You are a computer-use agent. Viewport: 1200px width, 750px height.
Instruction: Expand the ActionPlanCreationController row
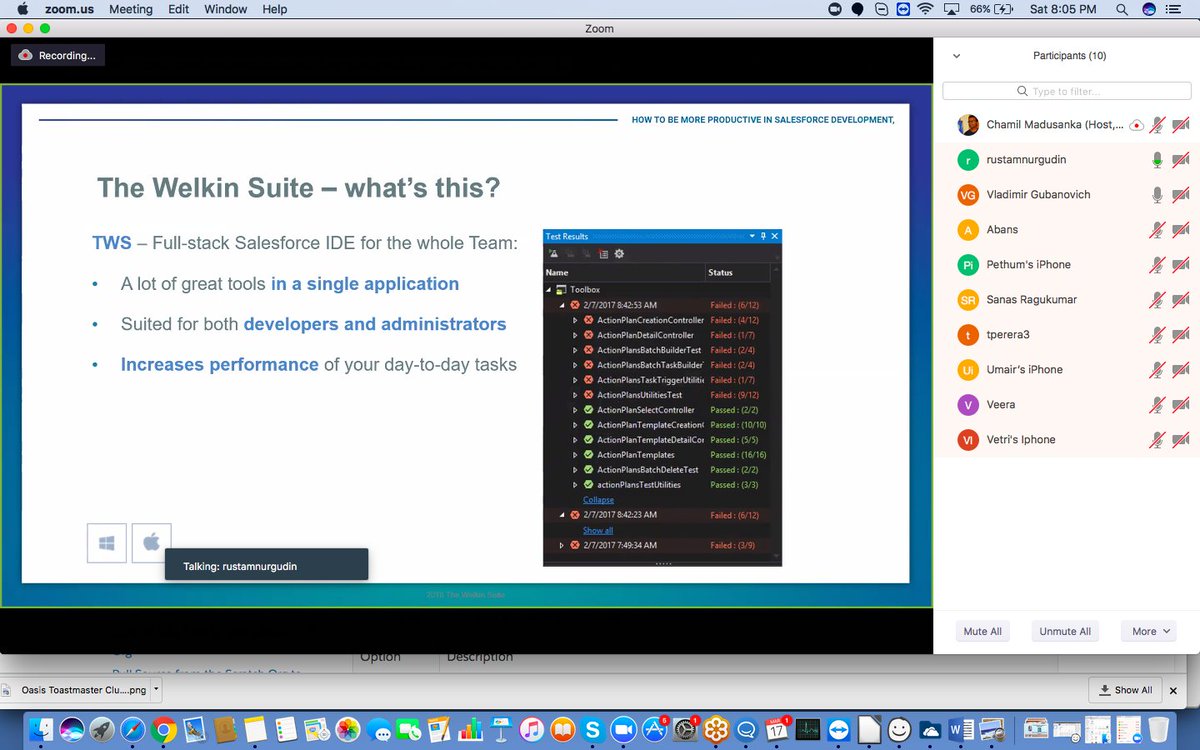[x=576, y=320]
